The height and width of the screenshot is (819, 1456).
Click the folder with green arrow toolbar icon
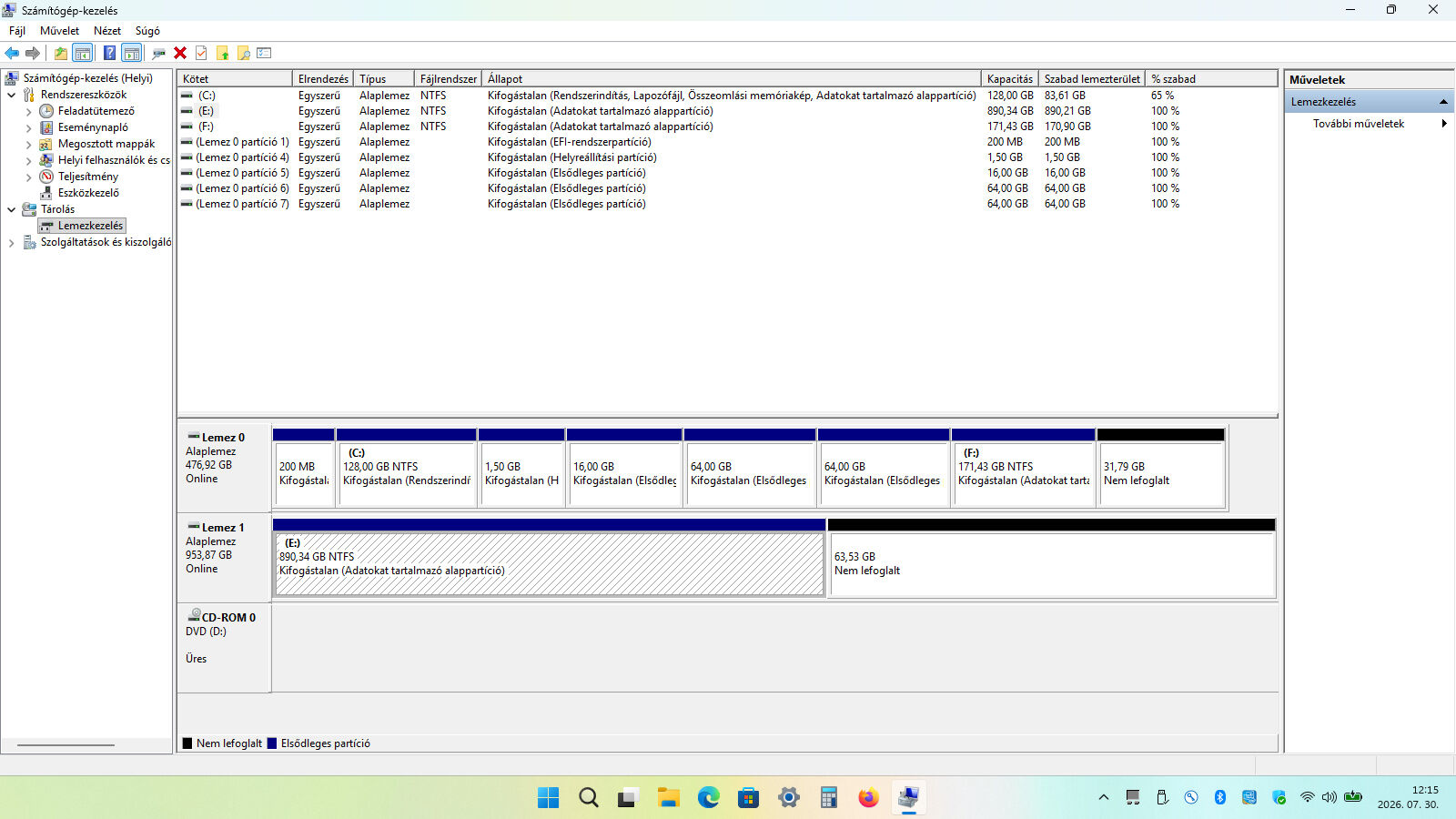[222, 53]
